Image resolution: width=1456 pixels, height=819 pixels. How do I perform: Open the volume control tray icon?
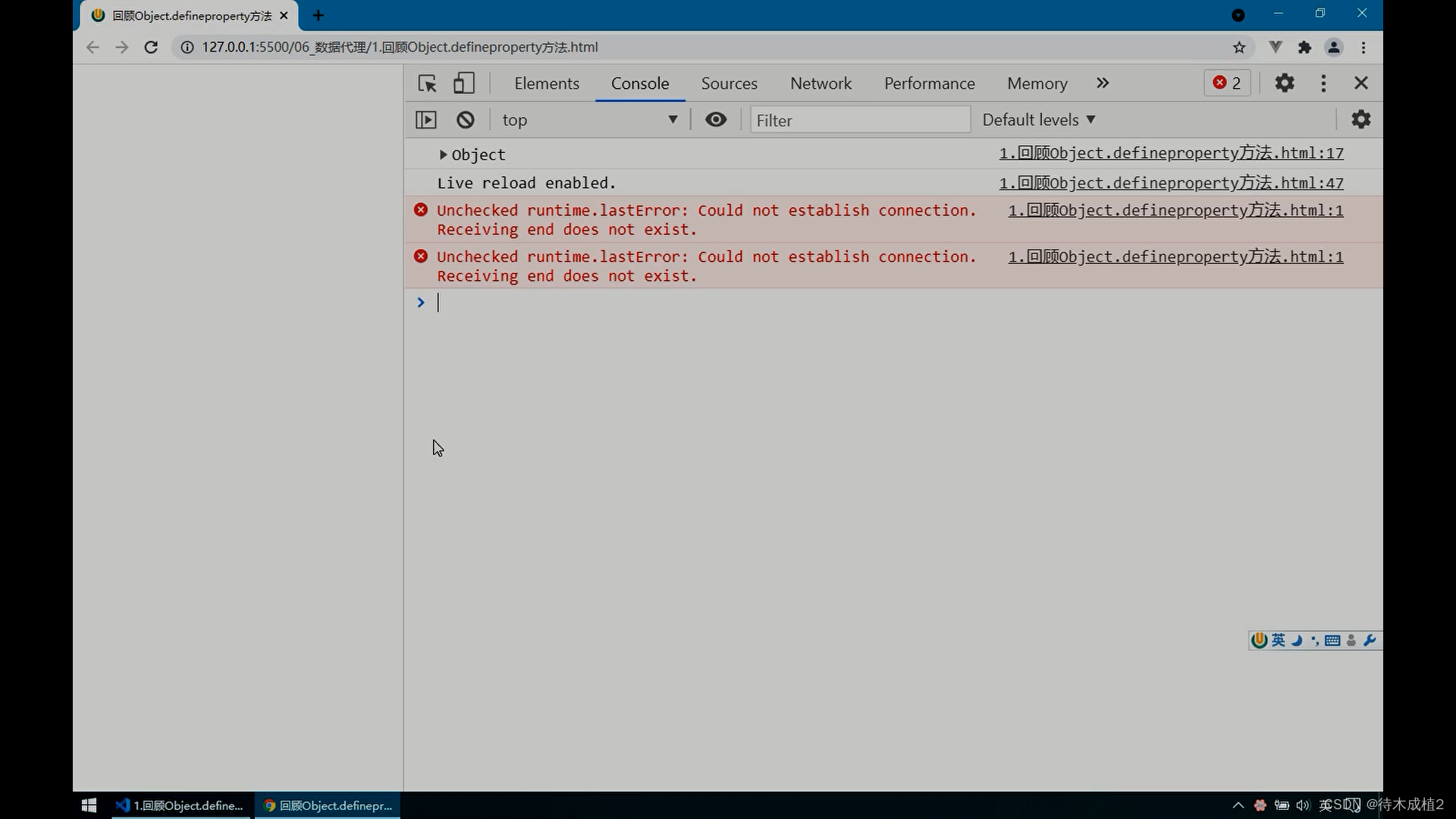click(x=1303, y=805)
